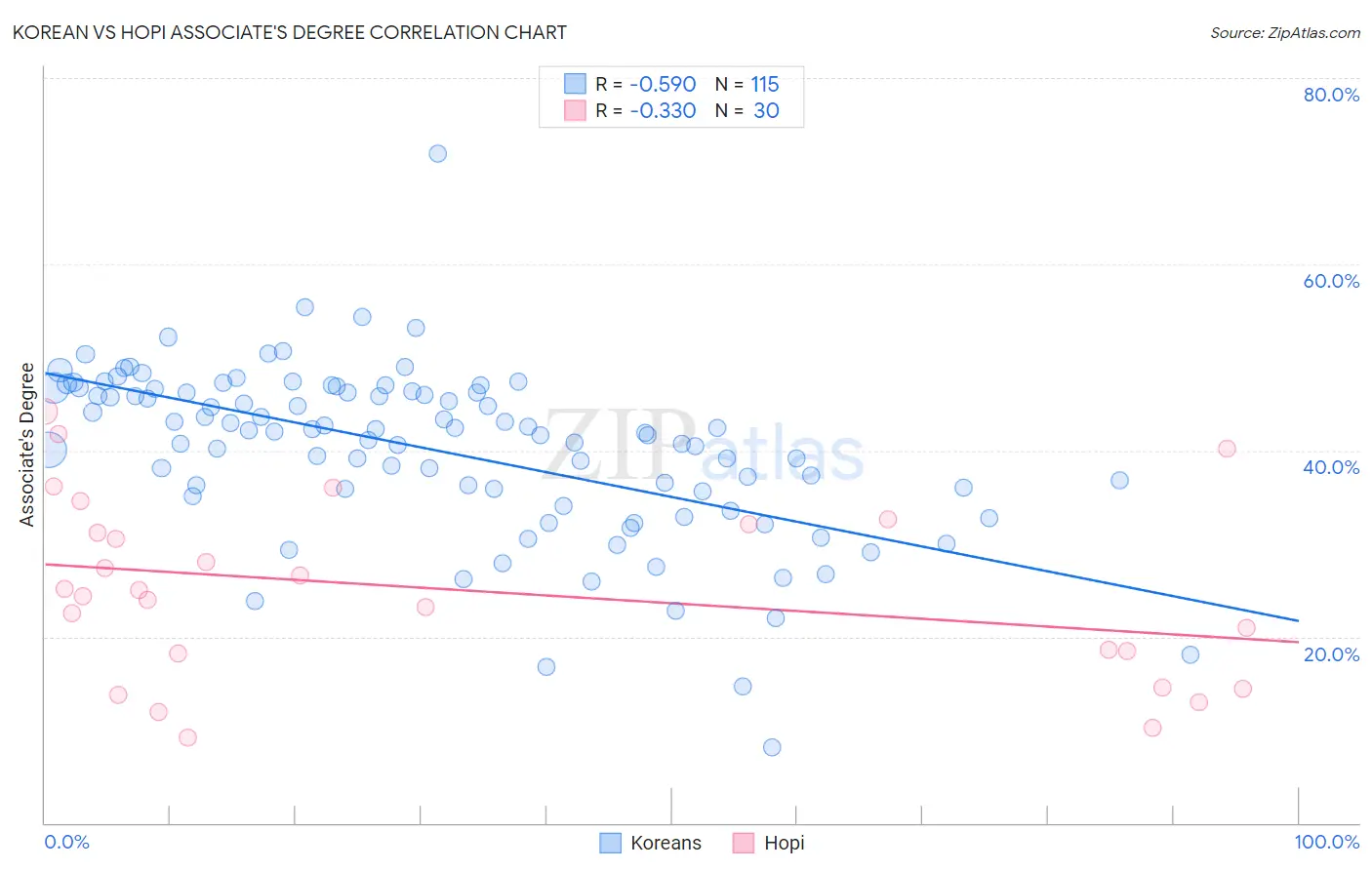This screenshot has height=870, width=1372.
Task: Click the lowest pink Hopi point near 9%
Action: [x=187, y=737]
